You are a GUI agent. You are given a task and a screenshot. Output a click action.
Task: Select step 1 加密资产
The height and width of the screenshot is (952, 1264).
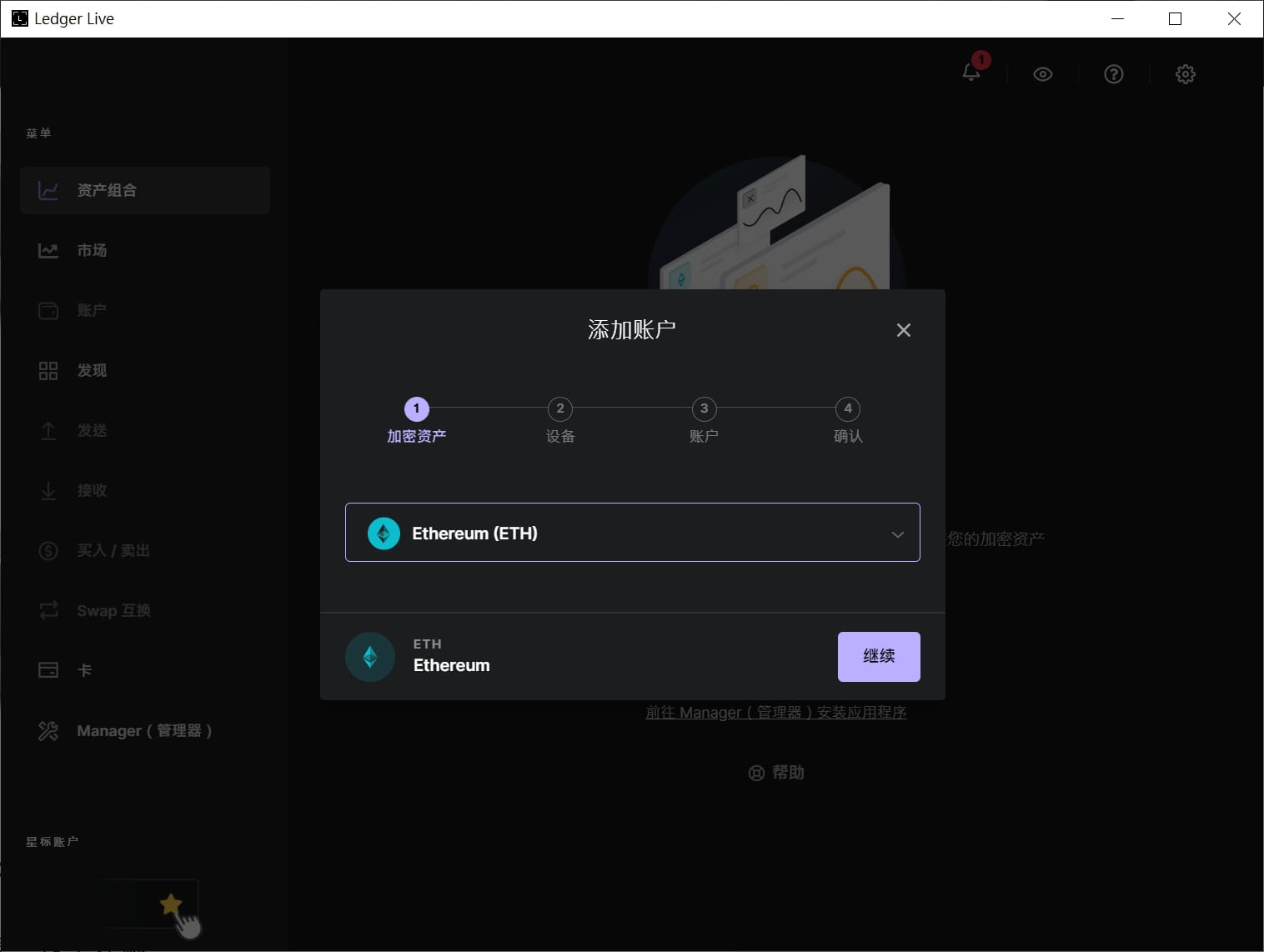(x=416, y=421)
